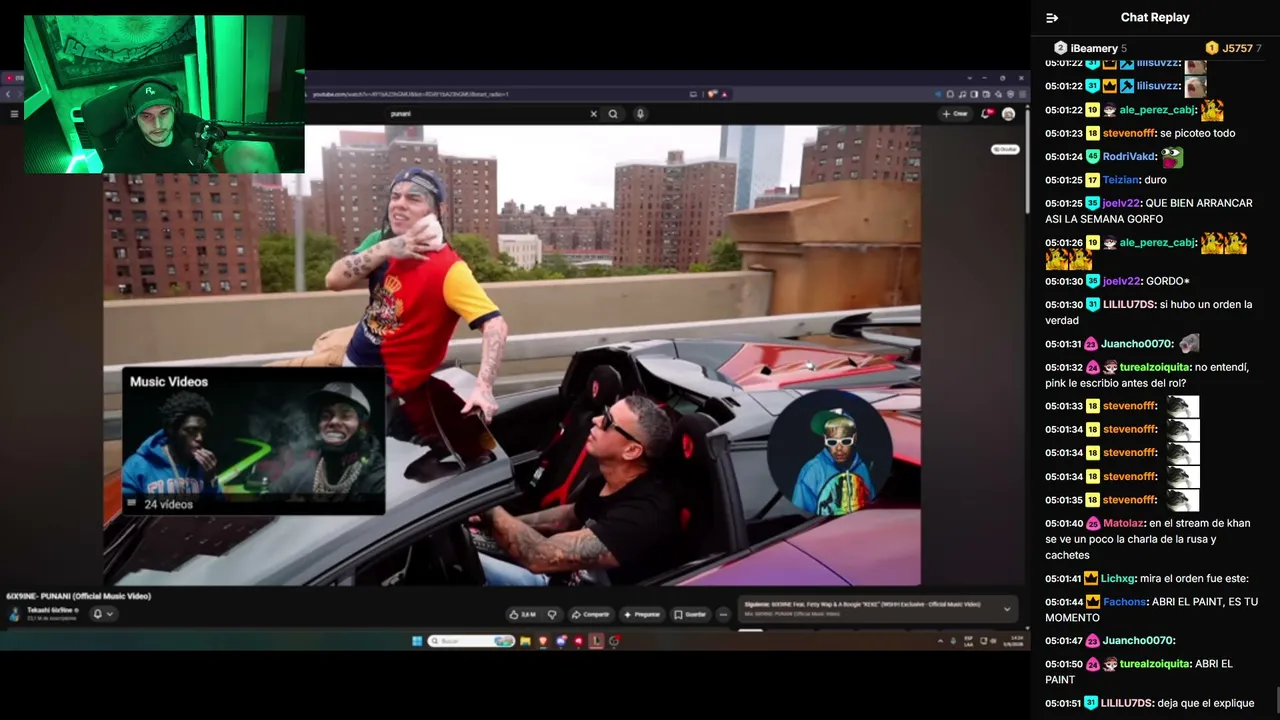
Task: Clear the YouTube search text with X
Action: click(x=593, y=114)
